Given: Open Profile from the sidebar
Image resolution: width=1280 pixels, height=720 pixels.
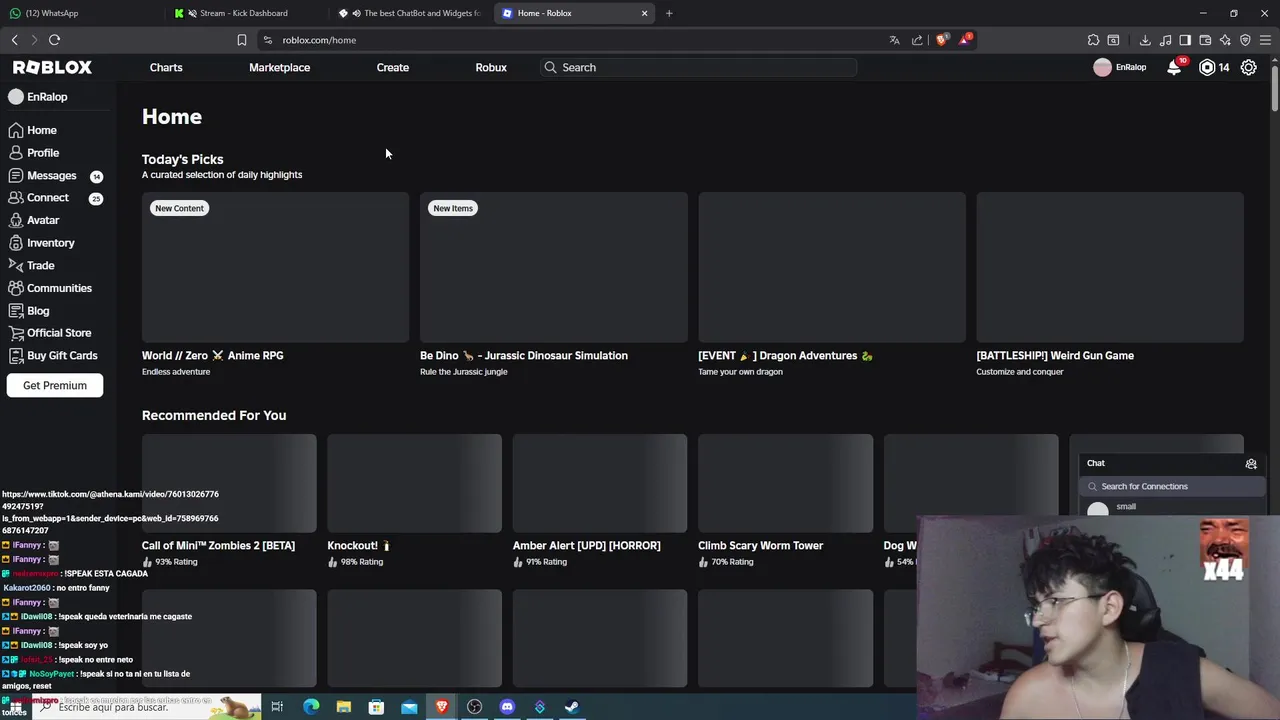Looking at the screenshot, I should pos(34,153).
